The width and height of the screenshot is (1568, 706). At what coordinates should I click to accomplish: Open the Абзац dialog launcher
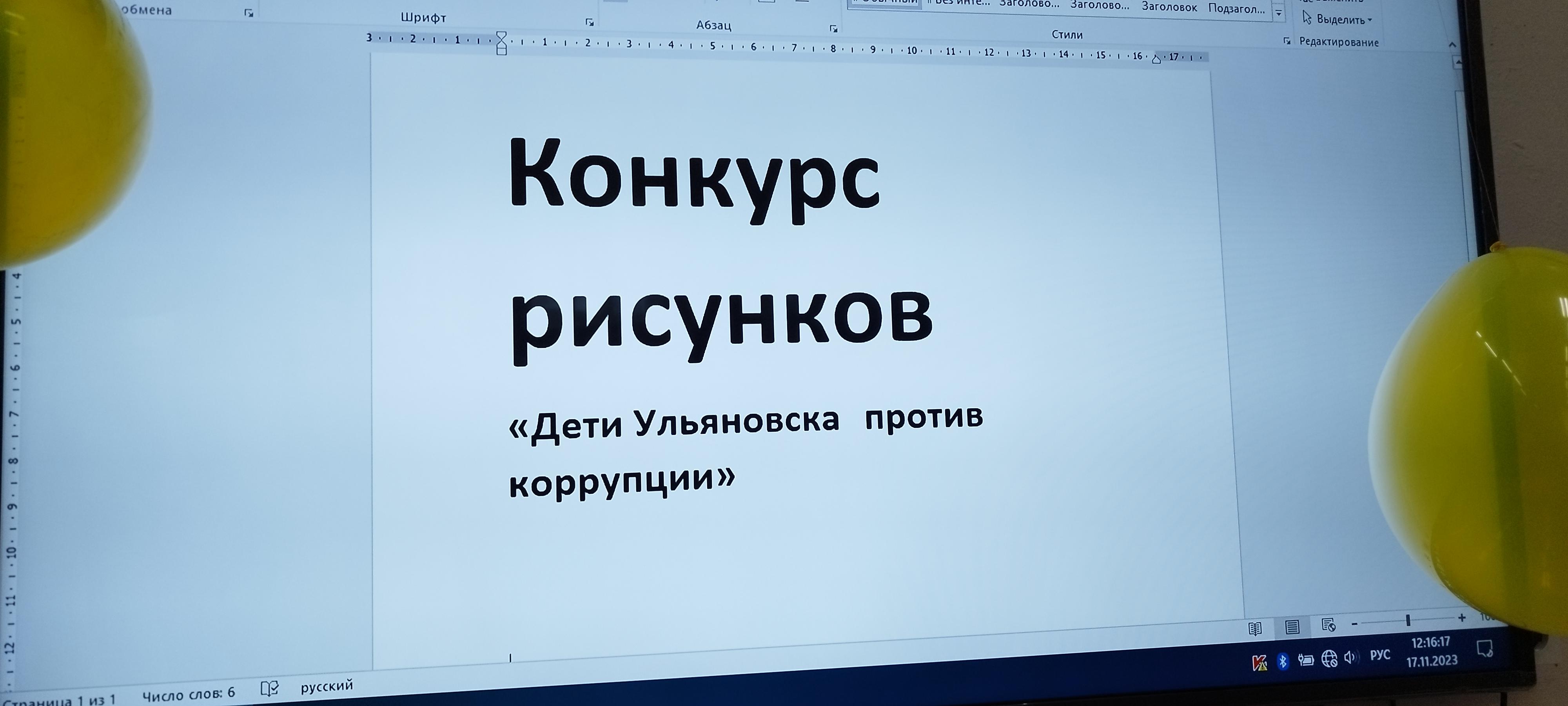pyautogui.click(x=833, y=29)
